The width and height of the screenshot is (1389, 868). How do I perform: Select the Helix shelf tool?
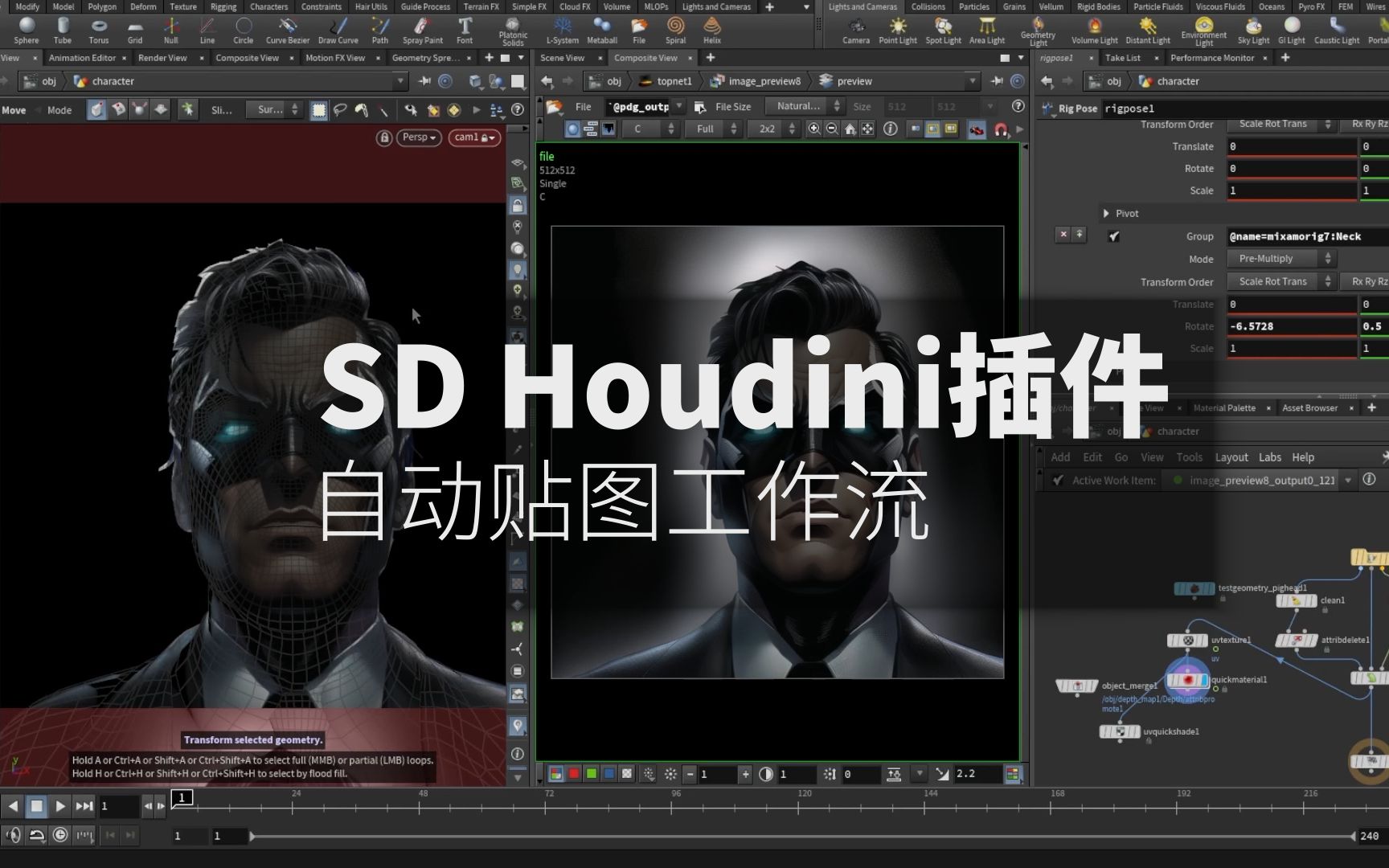pyautogui.click(x=711, y=31)
